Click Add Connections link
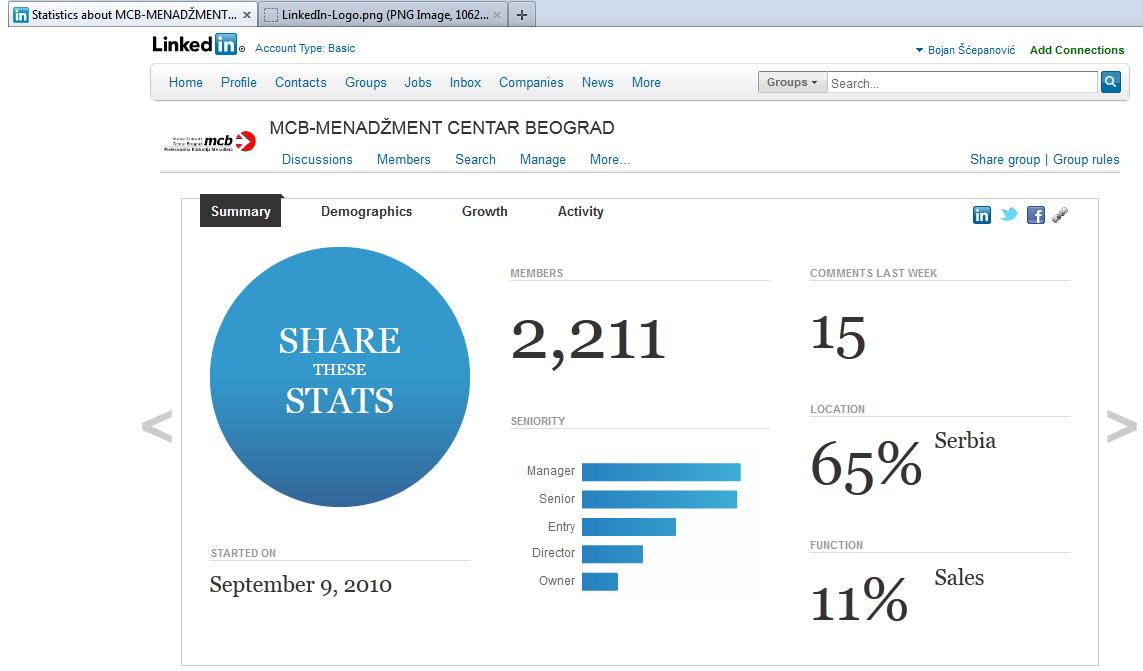The width and height of the screenshot is (1143, 671). click(1077, 50)
